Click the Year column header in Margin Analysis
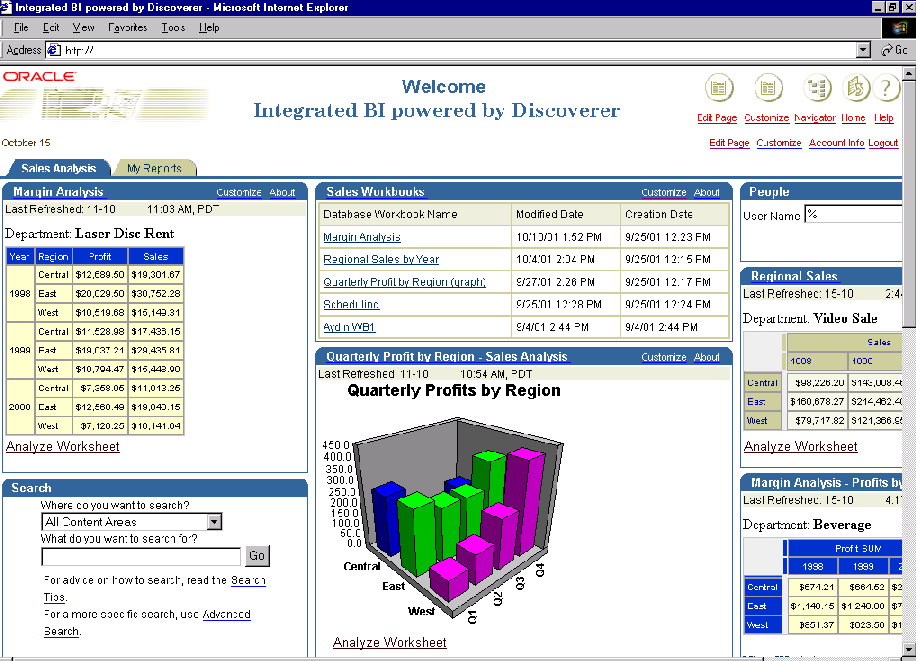Image resolution: width=916 pixels, height=661 pixels. [20, 257]
